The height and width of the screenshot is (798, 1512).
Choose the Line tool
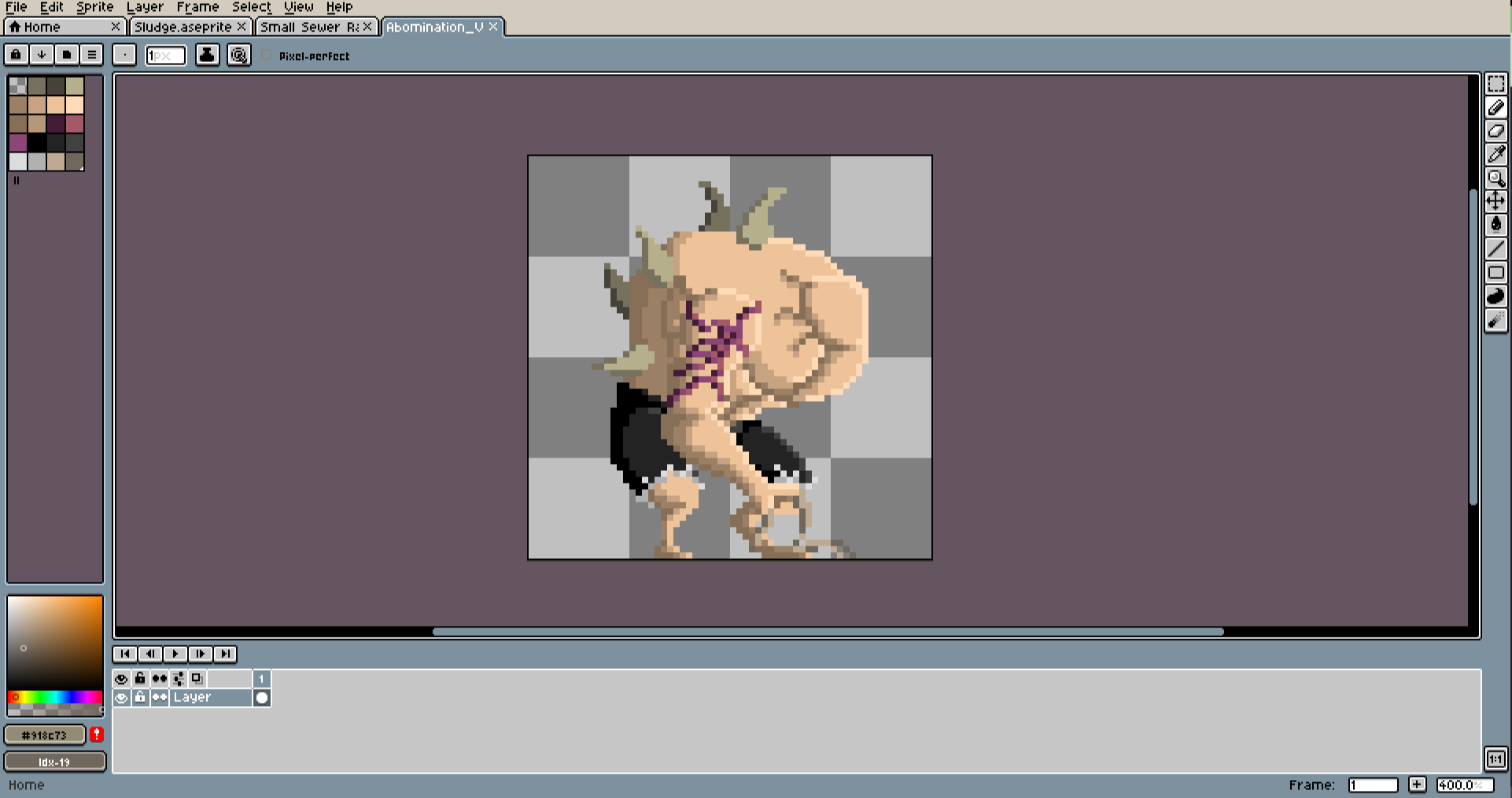1498,248
